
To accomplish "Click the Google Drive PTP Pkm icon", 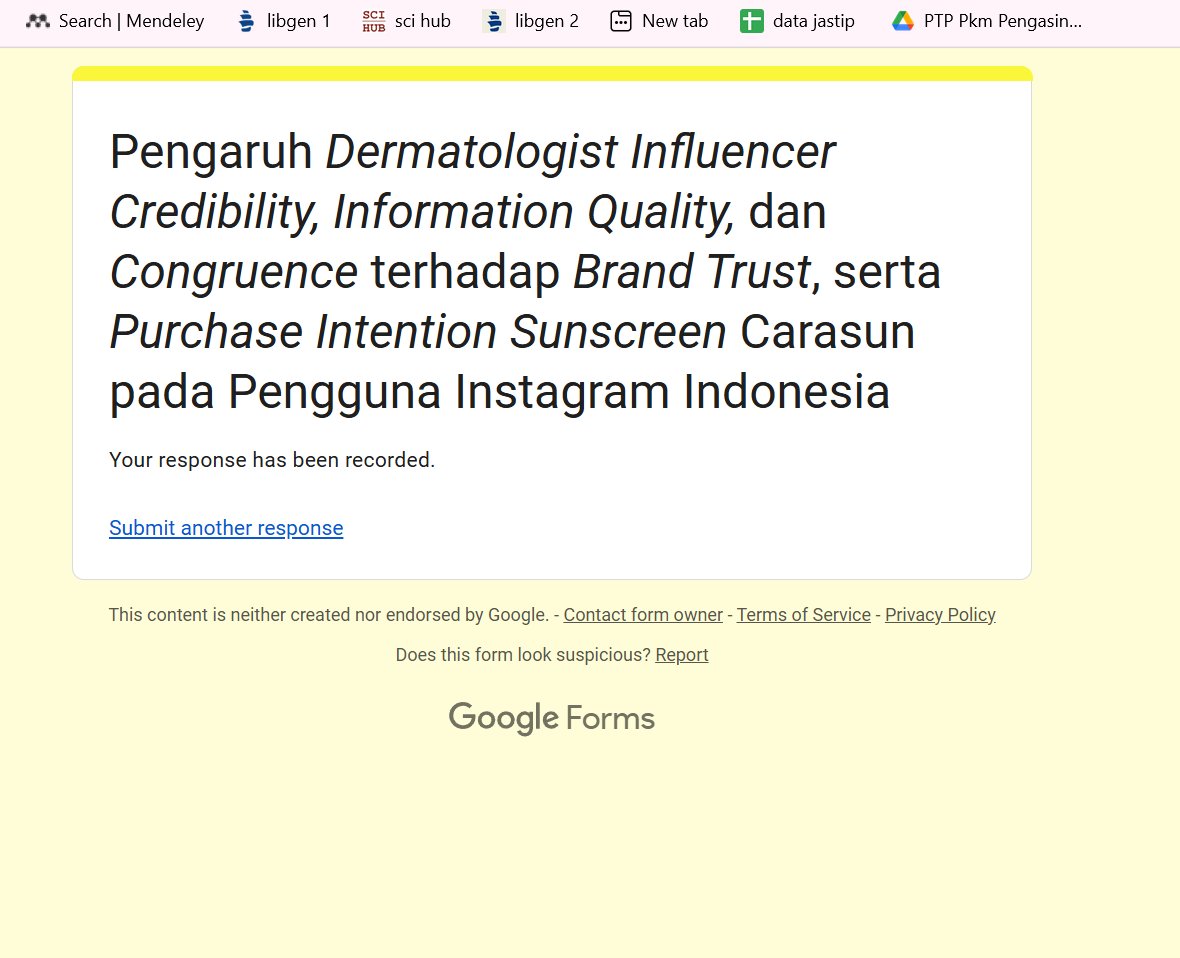I will tap(902, 21).
